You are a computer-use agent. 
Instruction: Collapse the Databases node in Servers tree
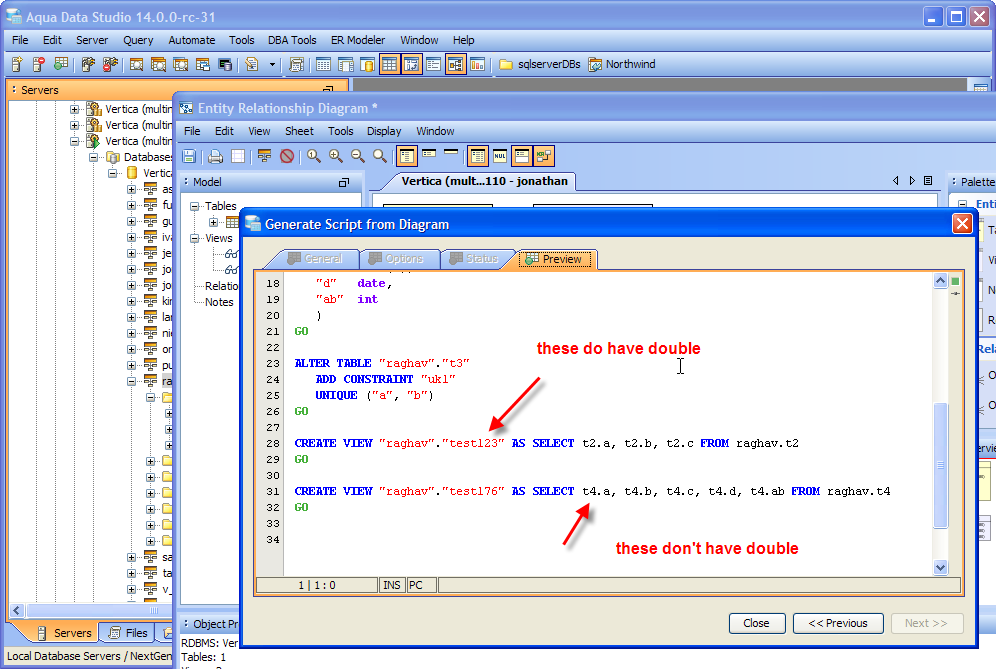pyautogui.click(x=93, y=157)
